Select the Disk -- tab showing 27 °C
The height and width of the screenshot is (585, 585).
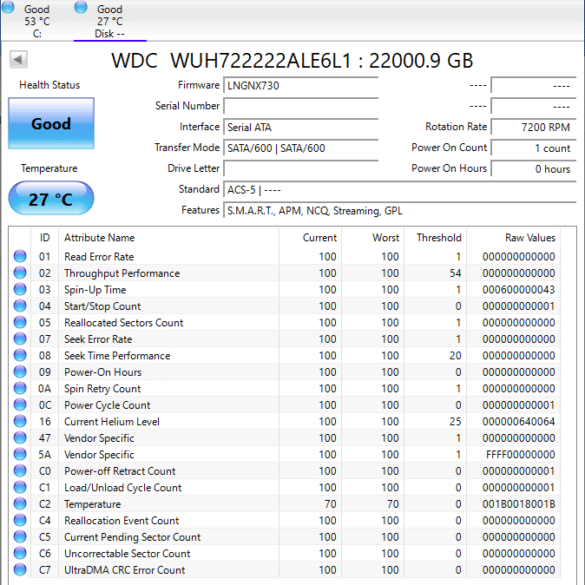[x=110, y=21]
